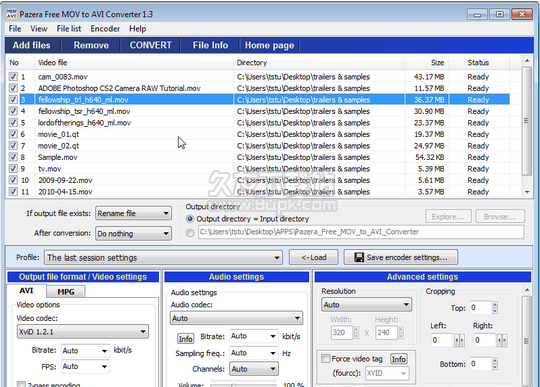The width and height of the screenshot is (540, 387).
Task: Click cropping Top value stepper
Action: pyautogui.click(x=495, y=307)
